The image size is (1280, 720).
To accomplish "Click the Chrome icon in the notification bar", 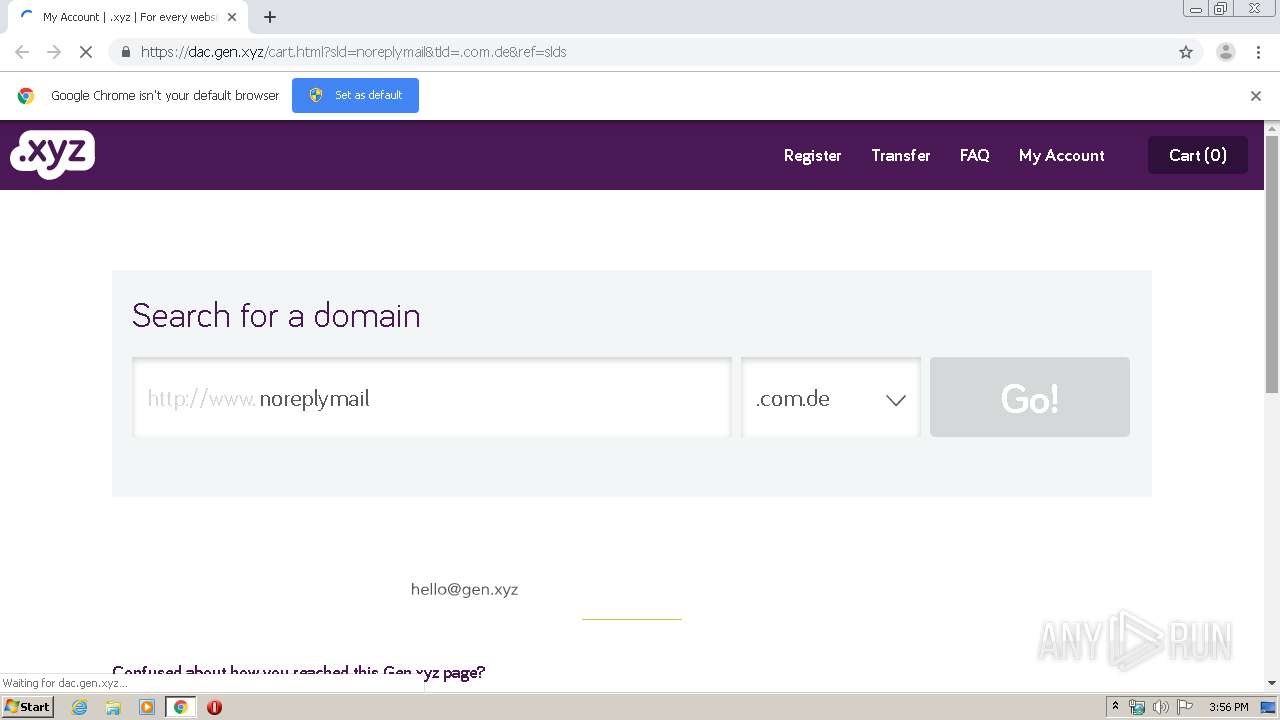I will point(26,96).
